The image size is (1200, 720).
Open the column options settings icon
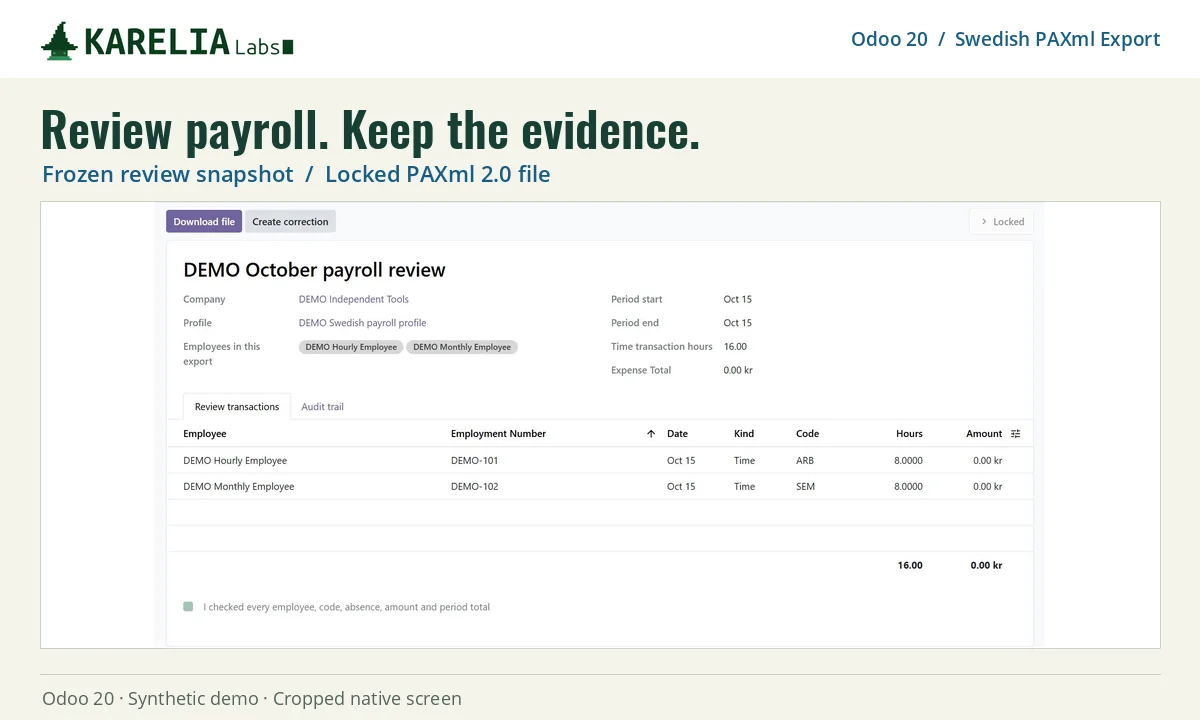(1016, 434)
